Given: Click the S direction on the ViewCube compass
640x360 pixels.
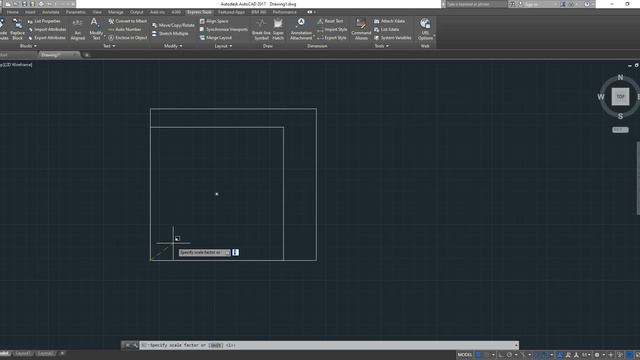Looking at the screenshot, I should tap(620, 116).
